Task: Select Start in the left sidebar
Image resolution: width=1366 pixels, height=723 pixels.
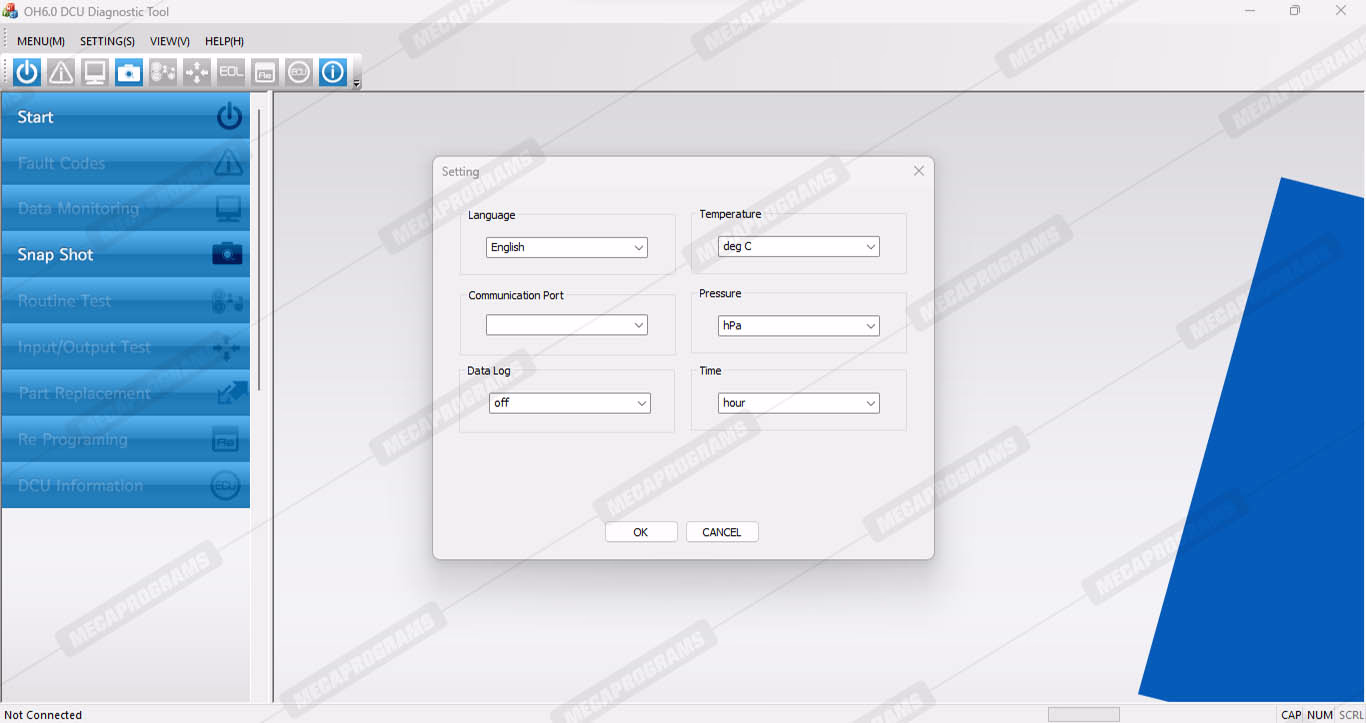Action: point(125,117)
